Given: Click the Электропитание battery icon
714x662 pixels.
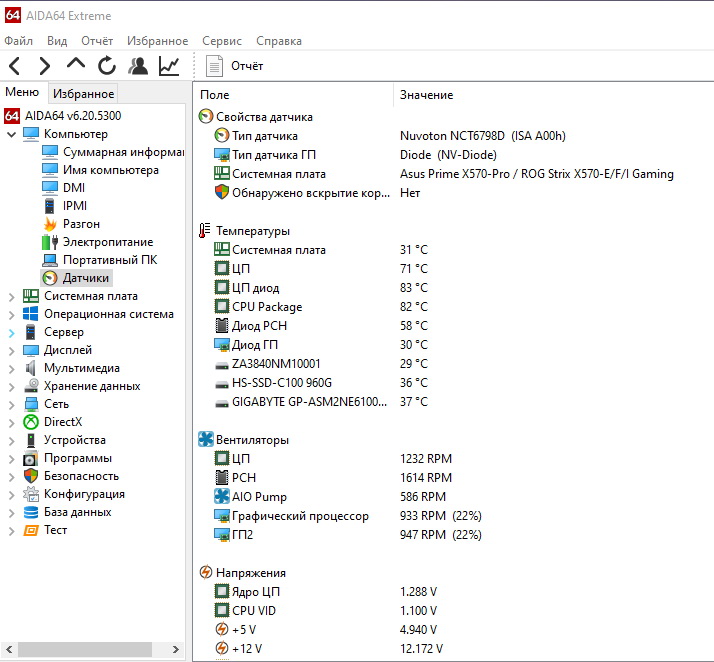Looking at the screenshot, I should (50, 242).
